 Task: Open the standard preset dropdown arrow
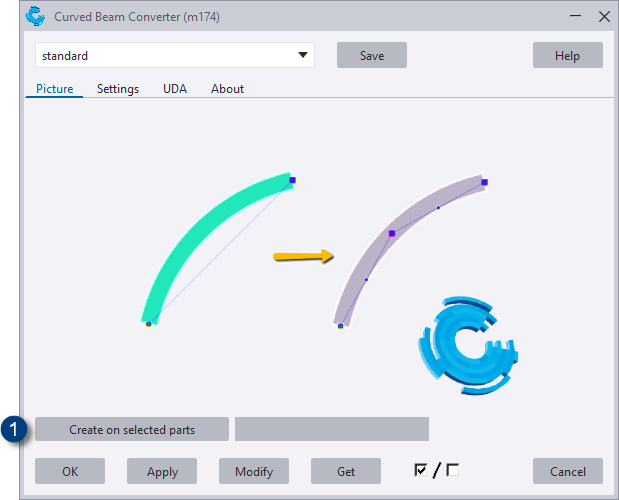point(303,55)
